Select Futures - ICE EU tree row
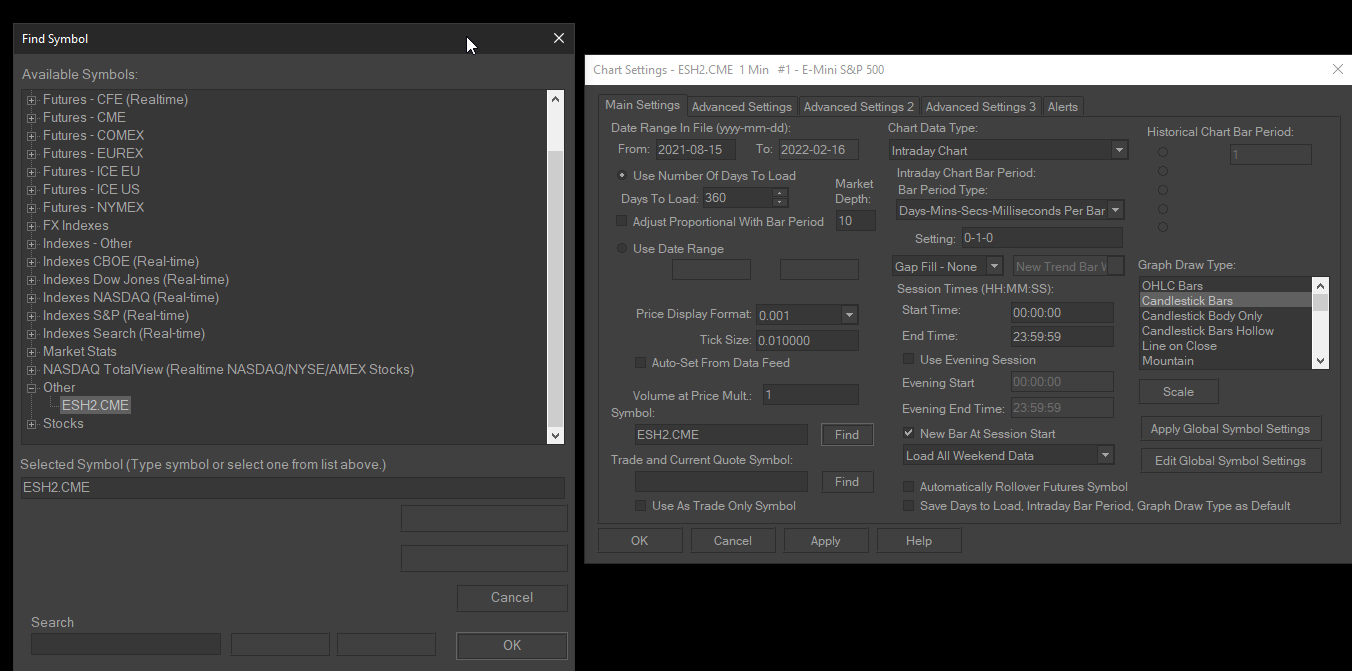The image size is (1352, 671). [x=91, y=171]
